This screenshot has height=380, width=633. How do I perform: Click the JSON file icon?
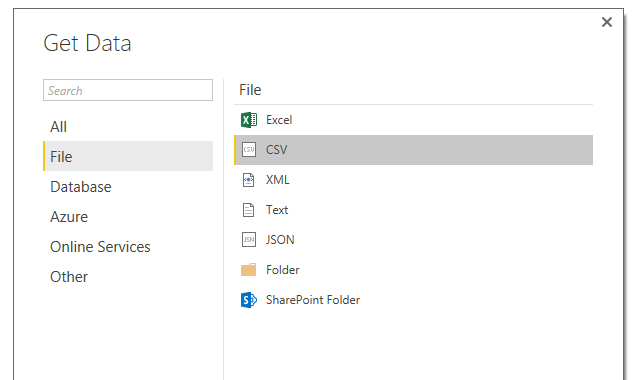[x=249, y=240]
